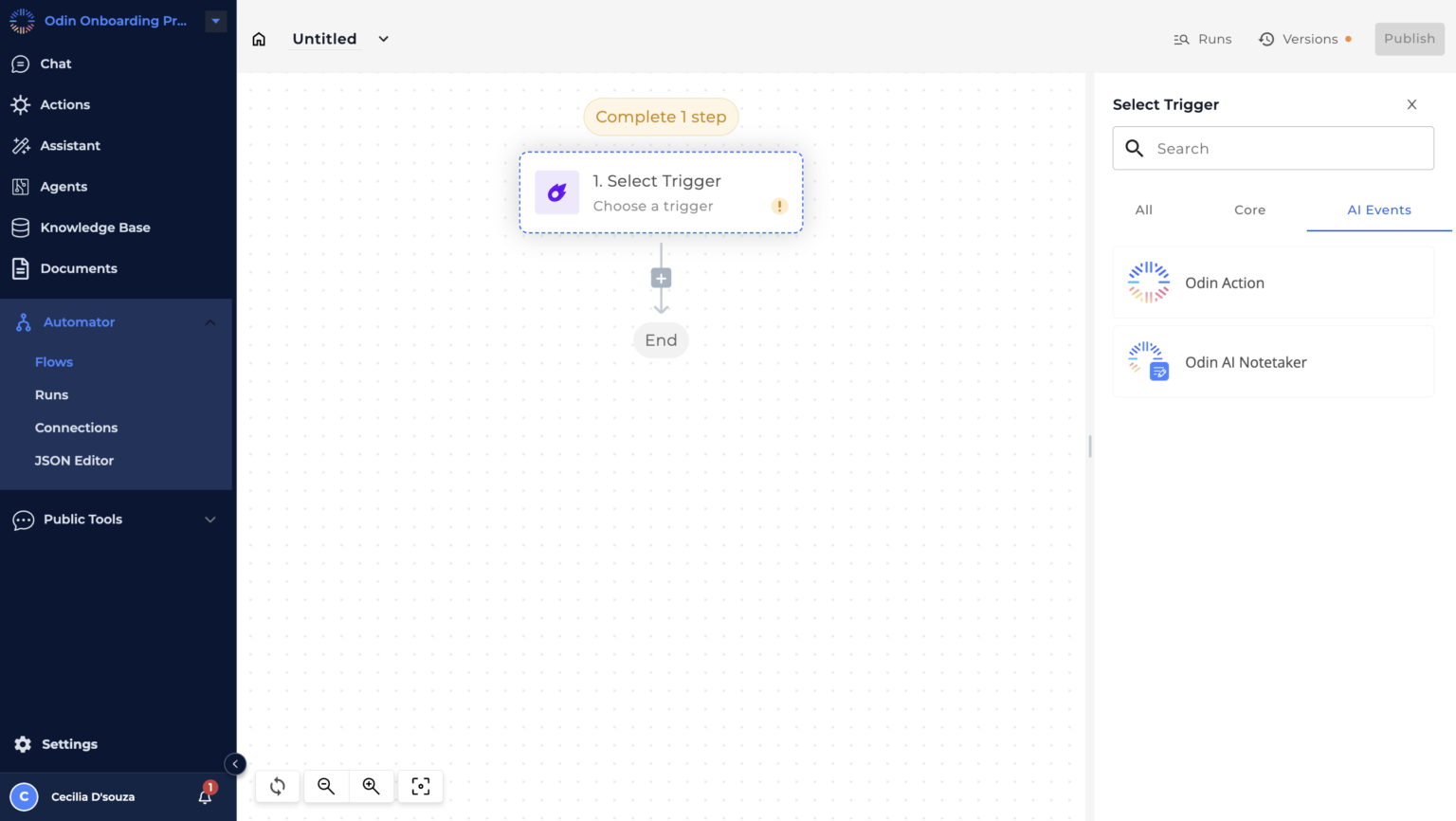Screen dimensions: 1456x821
Task: Click inside the trigger Search field
Action: point(1273,148)
